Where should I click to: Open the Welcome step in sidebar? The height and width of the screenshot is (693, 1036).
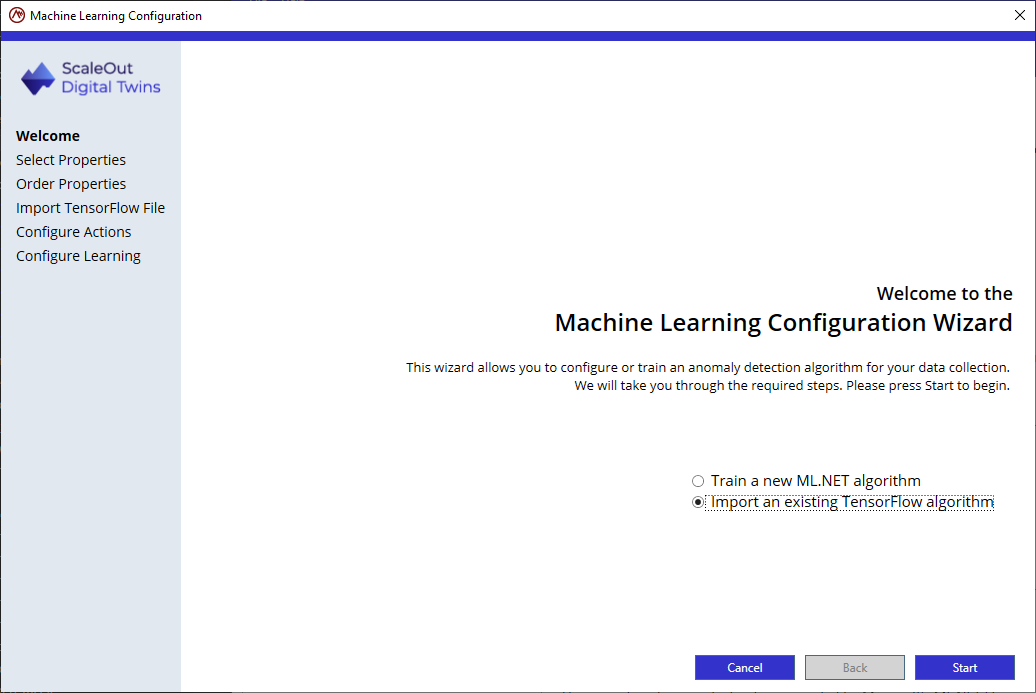point(48,136)
